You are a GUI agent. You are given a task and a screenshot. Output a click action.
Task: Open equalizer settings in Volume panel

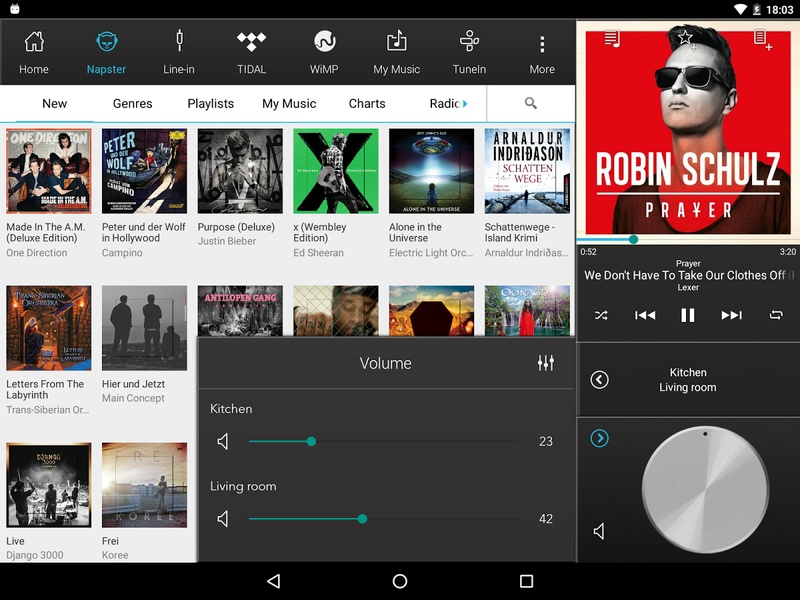coord(545,363)
